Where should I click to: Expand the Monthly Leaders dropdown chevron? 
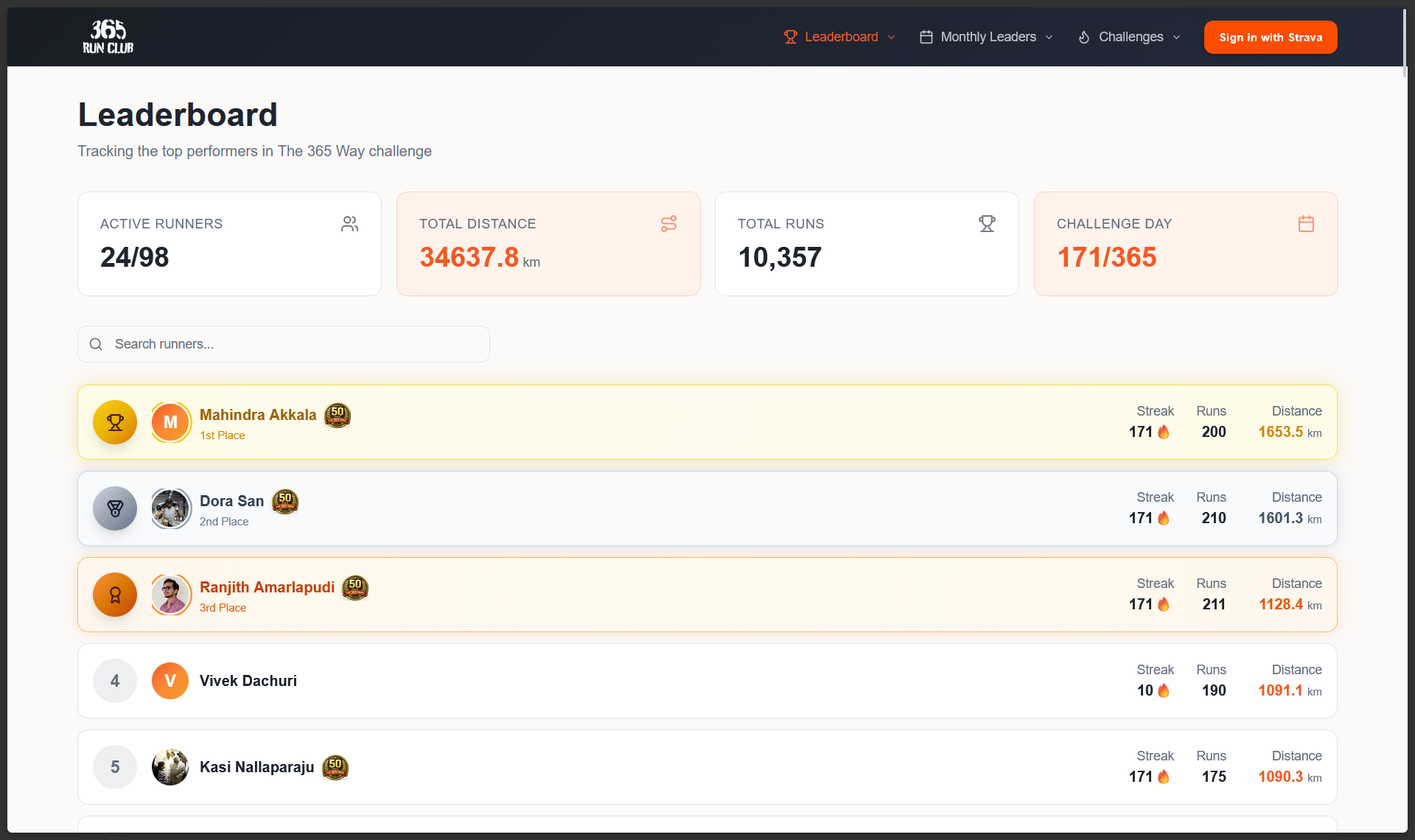pos(1049,38)
